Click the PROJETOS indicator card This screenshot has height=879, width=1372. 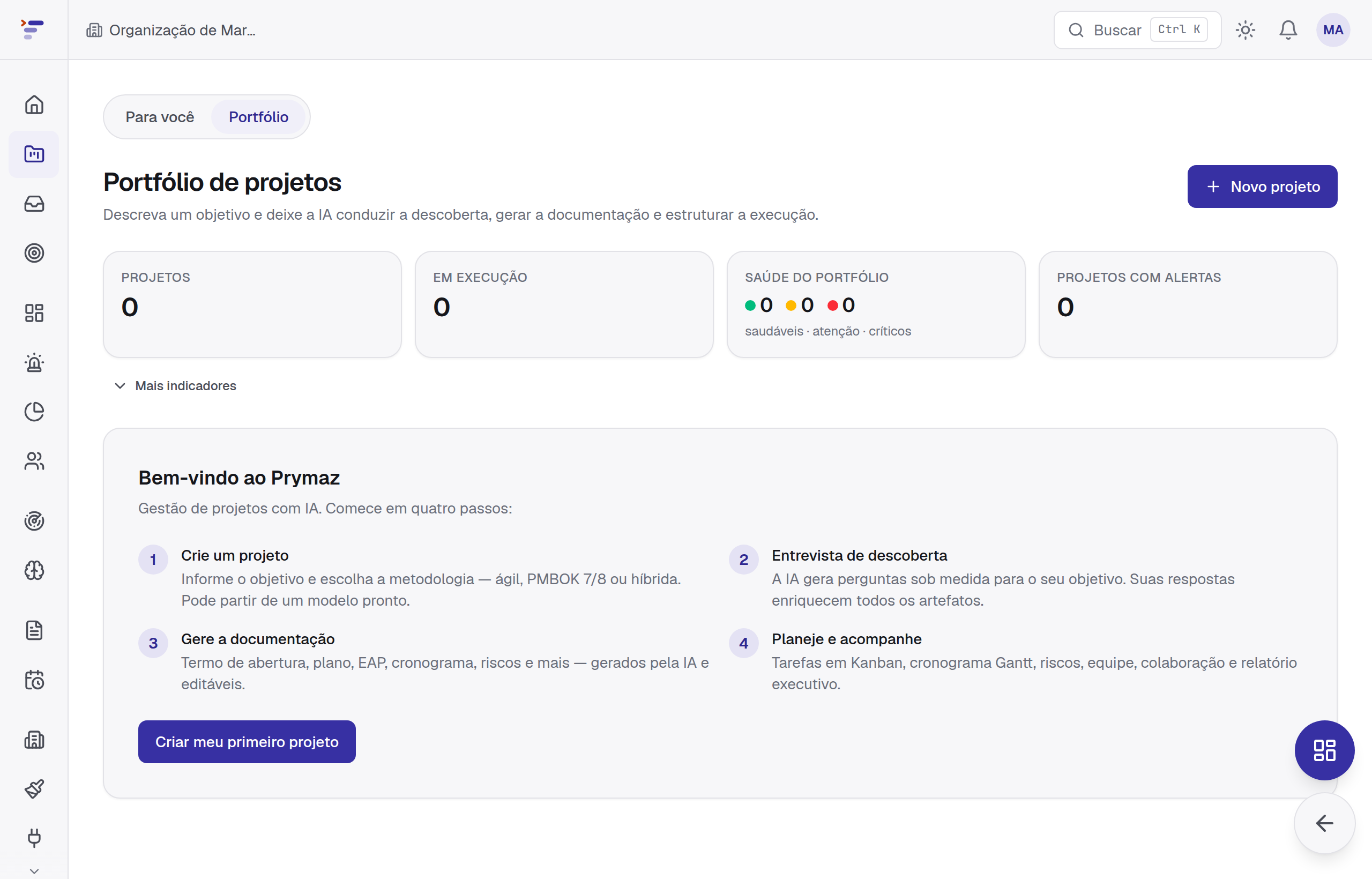[x=252, y=304]
